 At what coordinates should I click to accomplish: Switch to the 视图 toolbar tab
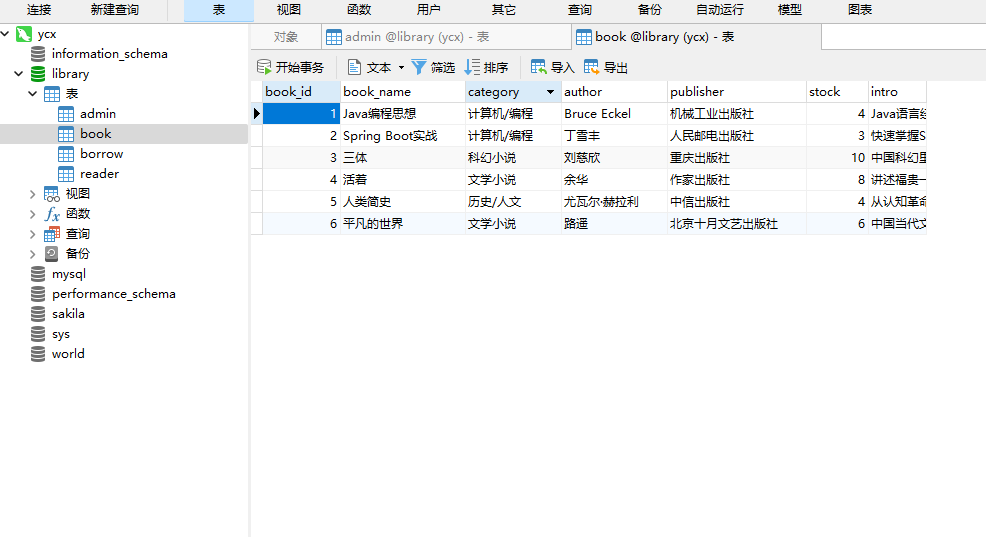pyautogui.click(x=289, y=10)
